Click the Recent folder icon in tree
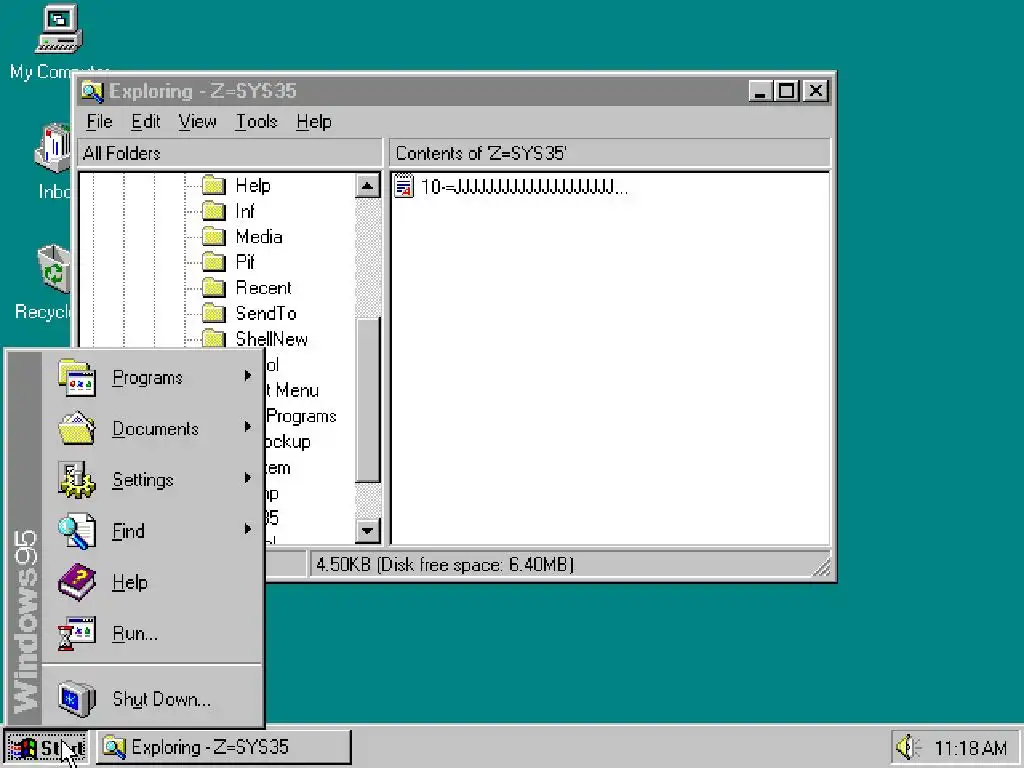Viewport: 1024px width, 768px height. (x=214, y=287)
